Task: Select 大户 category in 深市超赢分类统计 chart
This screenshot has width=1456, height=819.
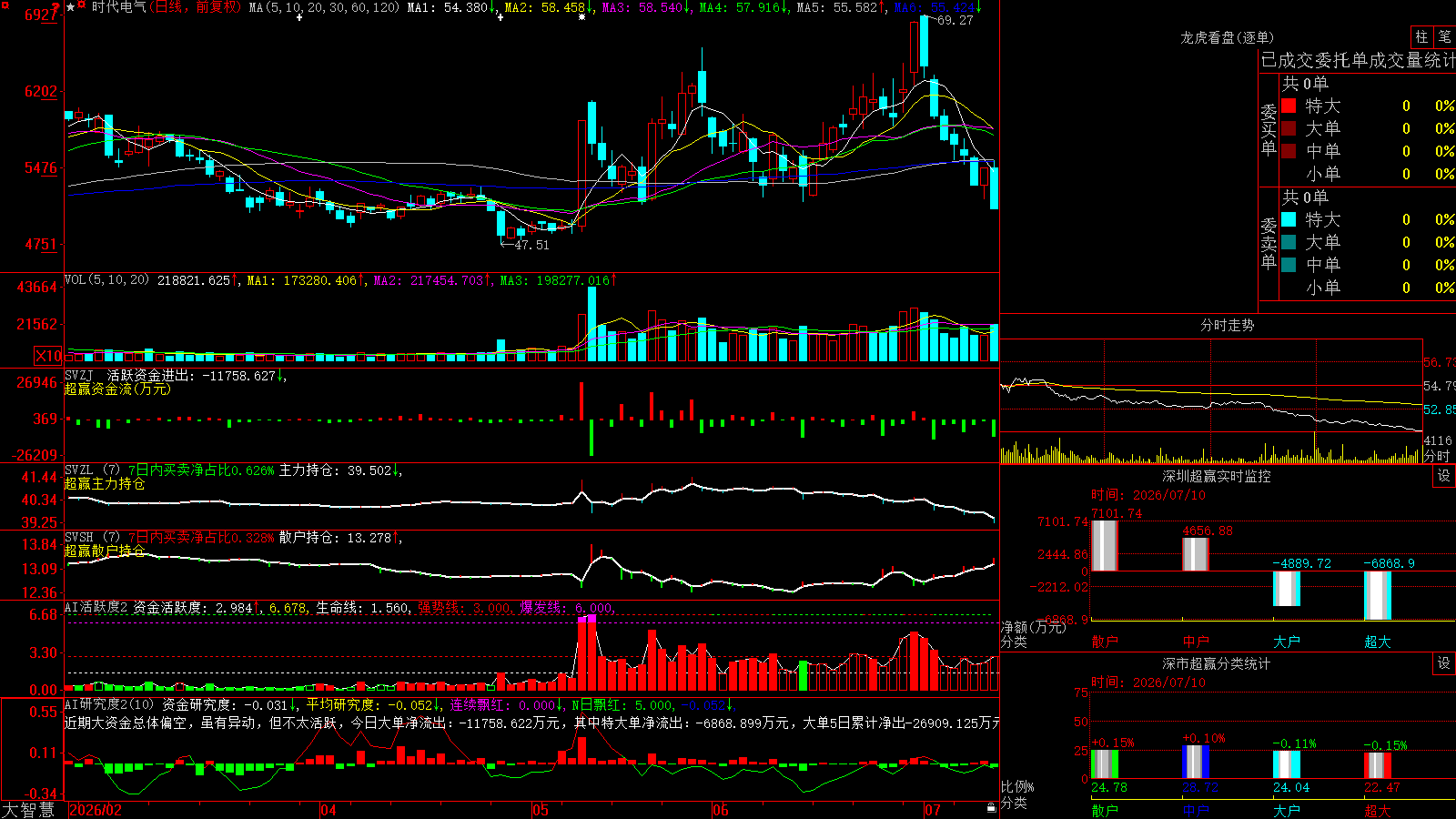Action: pos(1287,810)
